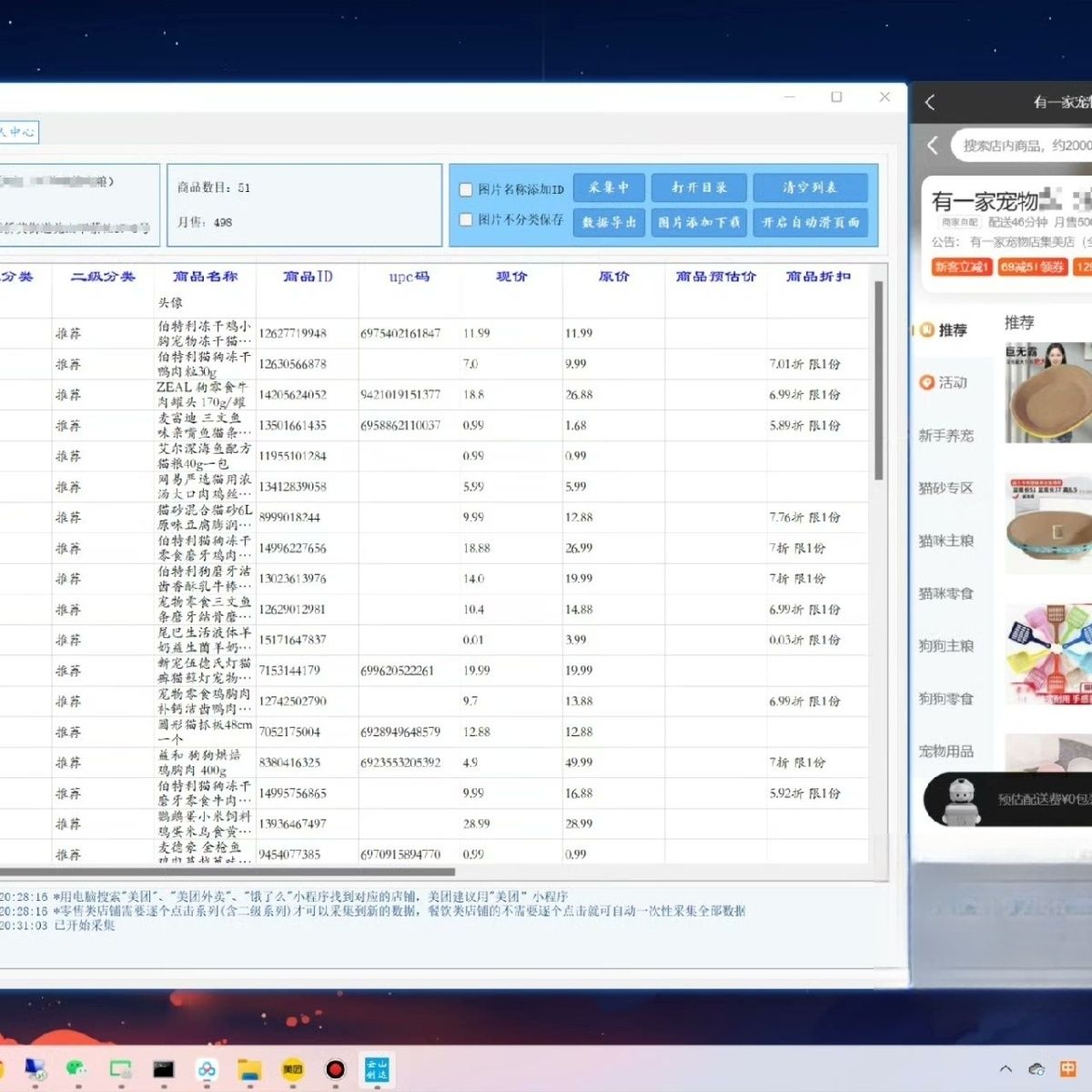Screen dimensions: 1092x1092
Task: Open the terminal icon on the taskbar
Action: coord(163,1069)
